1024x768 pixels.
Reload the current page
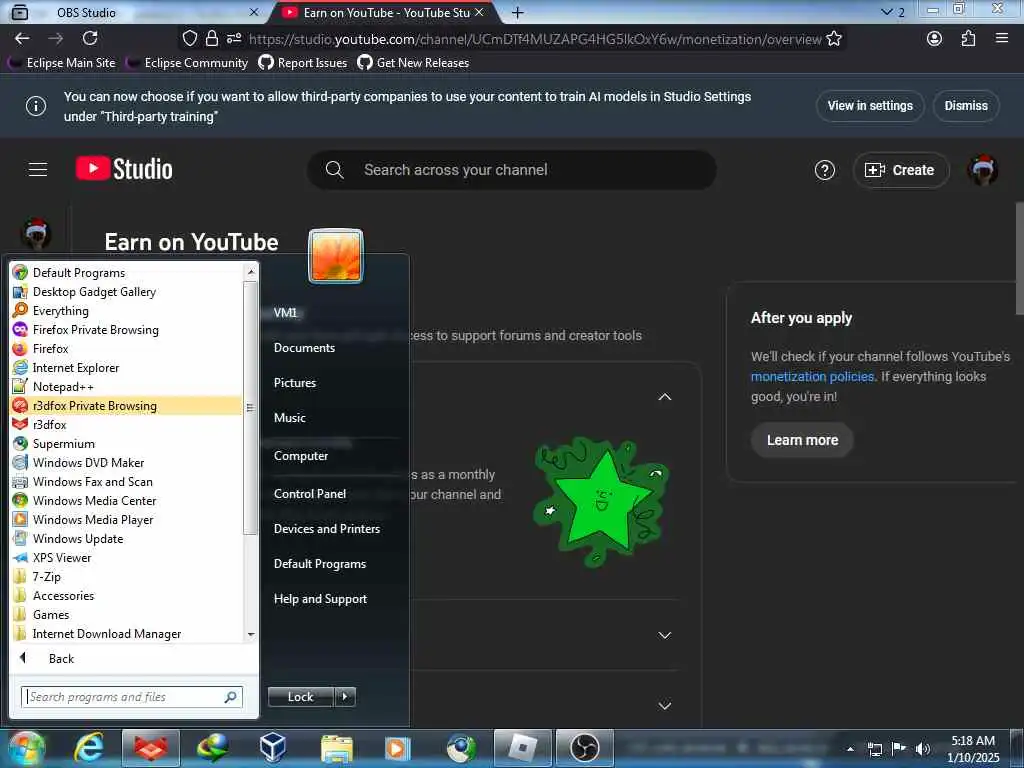90,39
